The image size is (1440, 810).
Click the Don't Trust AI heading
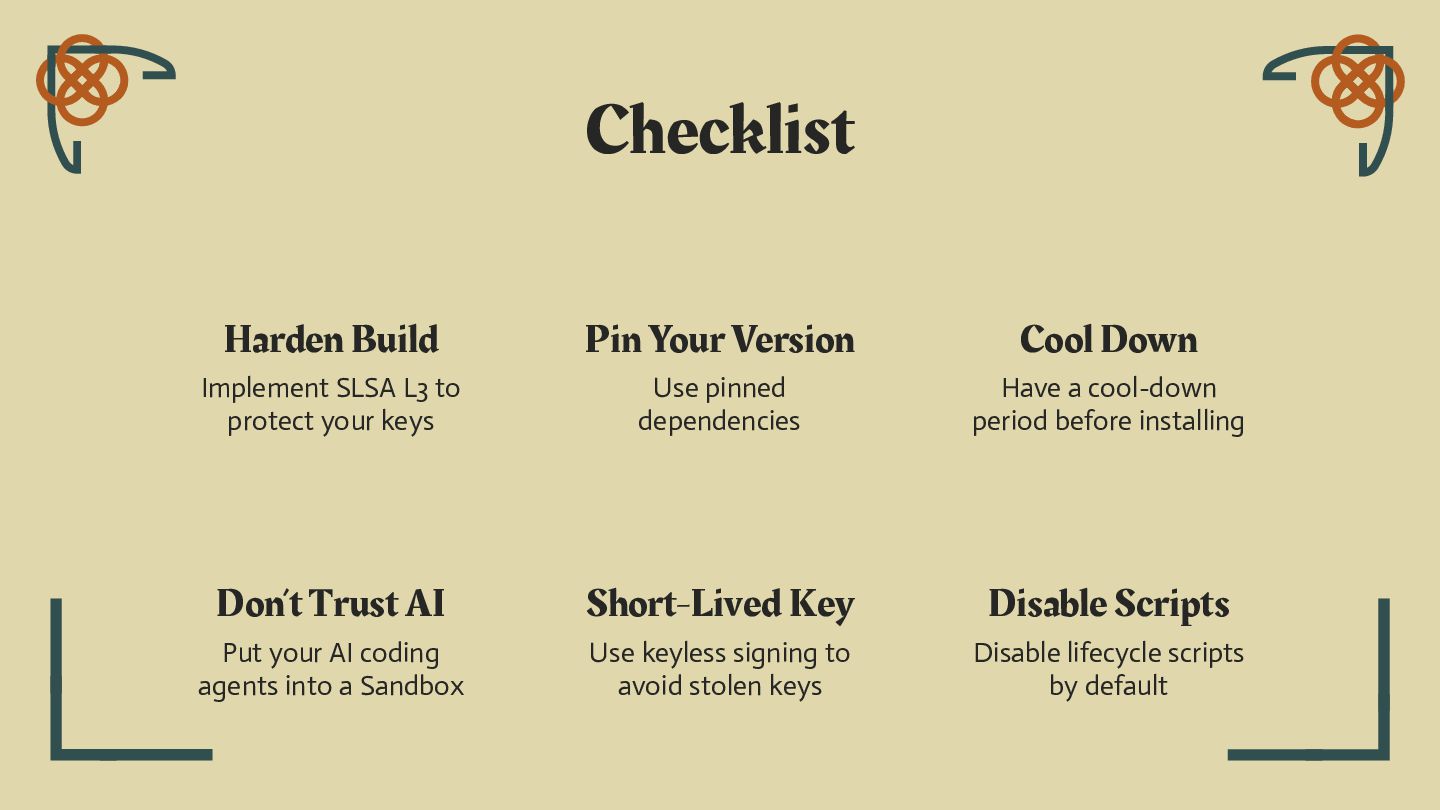[331, 603]
